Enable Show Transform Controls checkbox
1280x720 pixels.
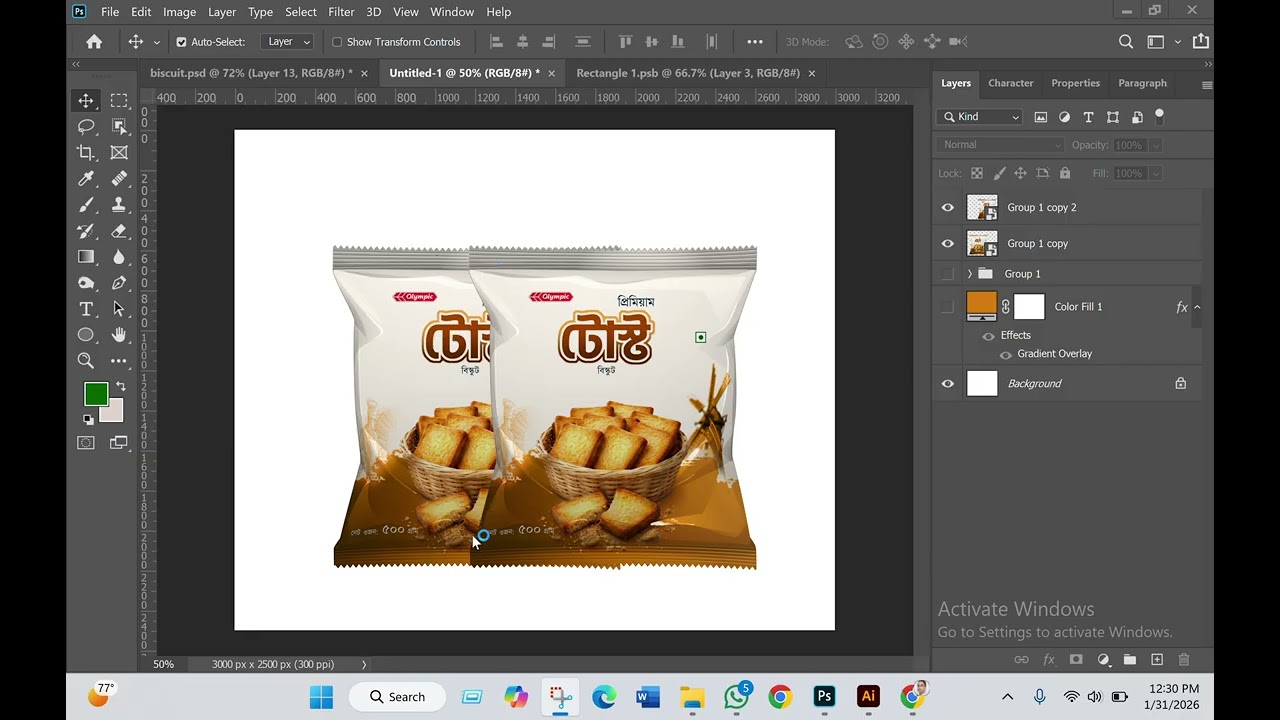[337, 42]
